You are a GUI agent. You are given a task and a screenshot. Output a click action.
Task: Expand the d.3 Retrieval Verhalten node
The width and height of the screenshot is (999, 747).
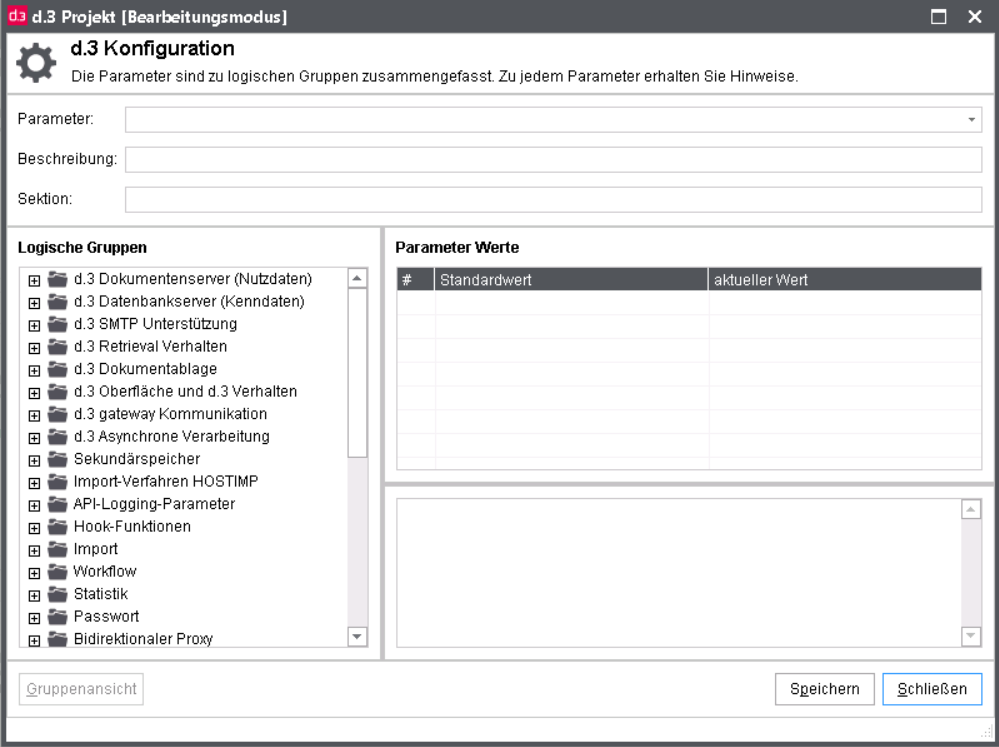34,348
